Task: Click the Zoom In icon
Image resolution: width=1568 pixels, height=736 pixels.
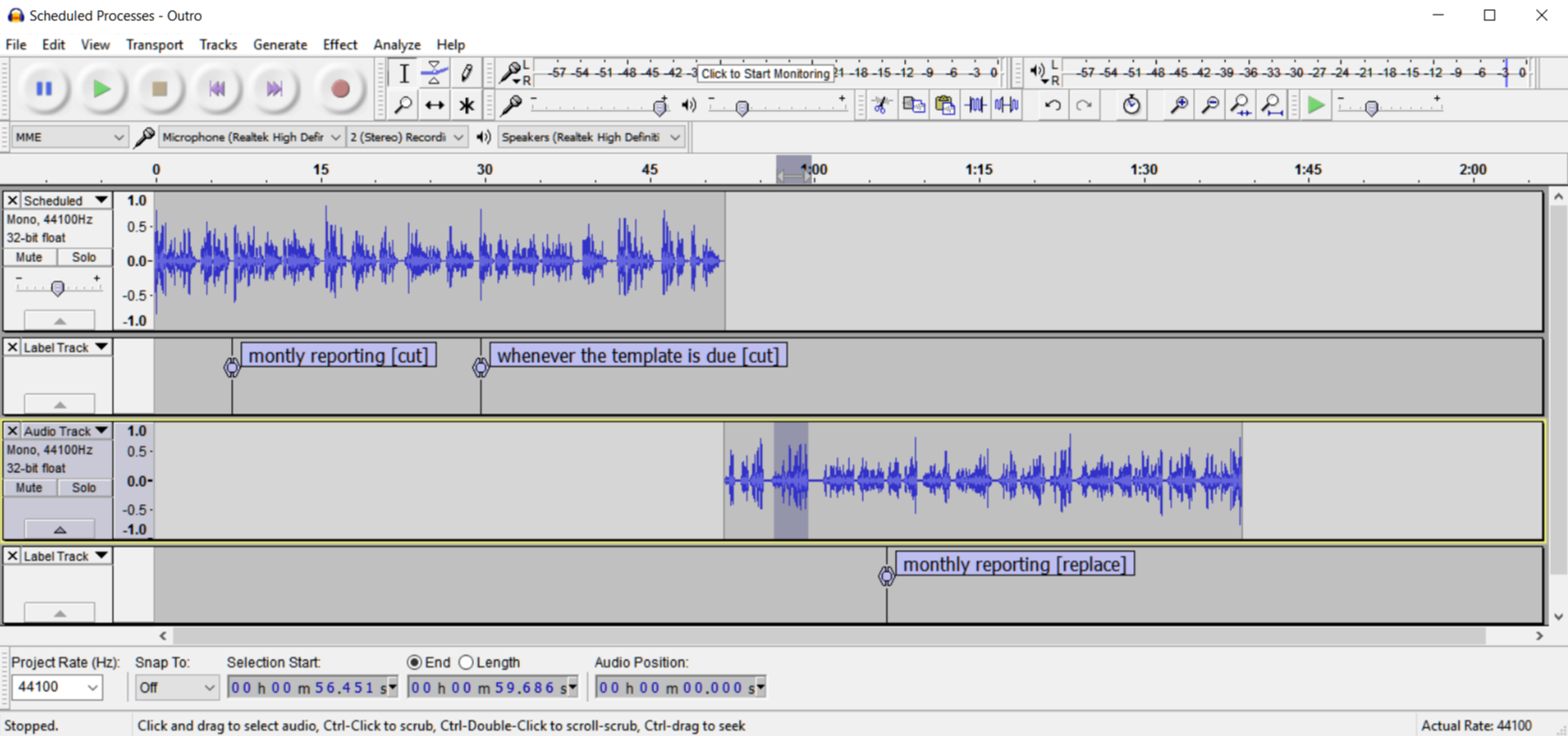Action: 1179,105
